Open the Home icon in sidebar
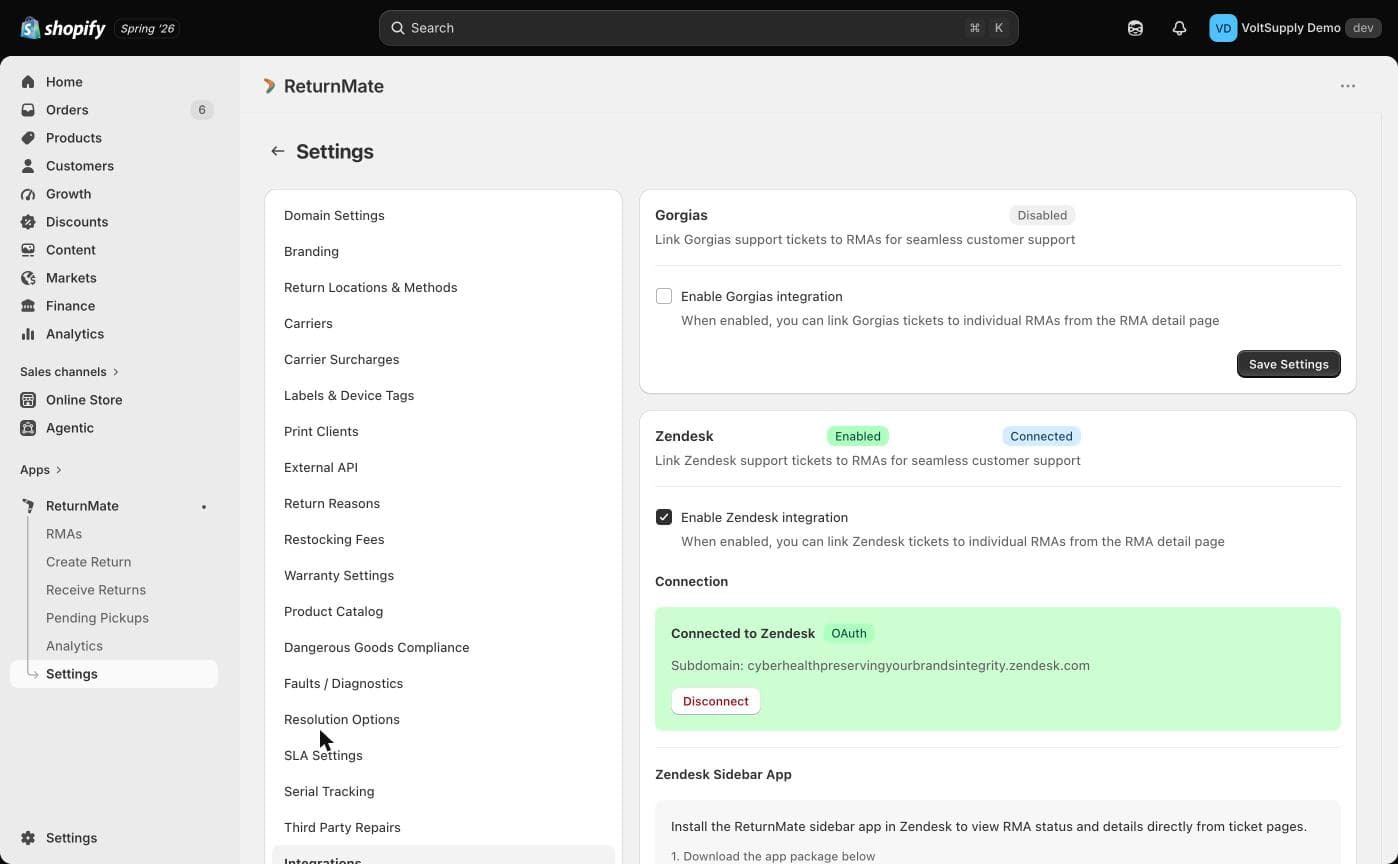This screenshot has width=1398, height=864. pos(28,82)
